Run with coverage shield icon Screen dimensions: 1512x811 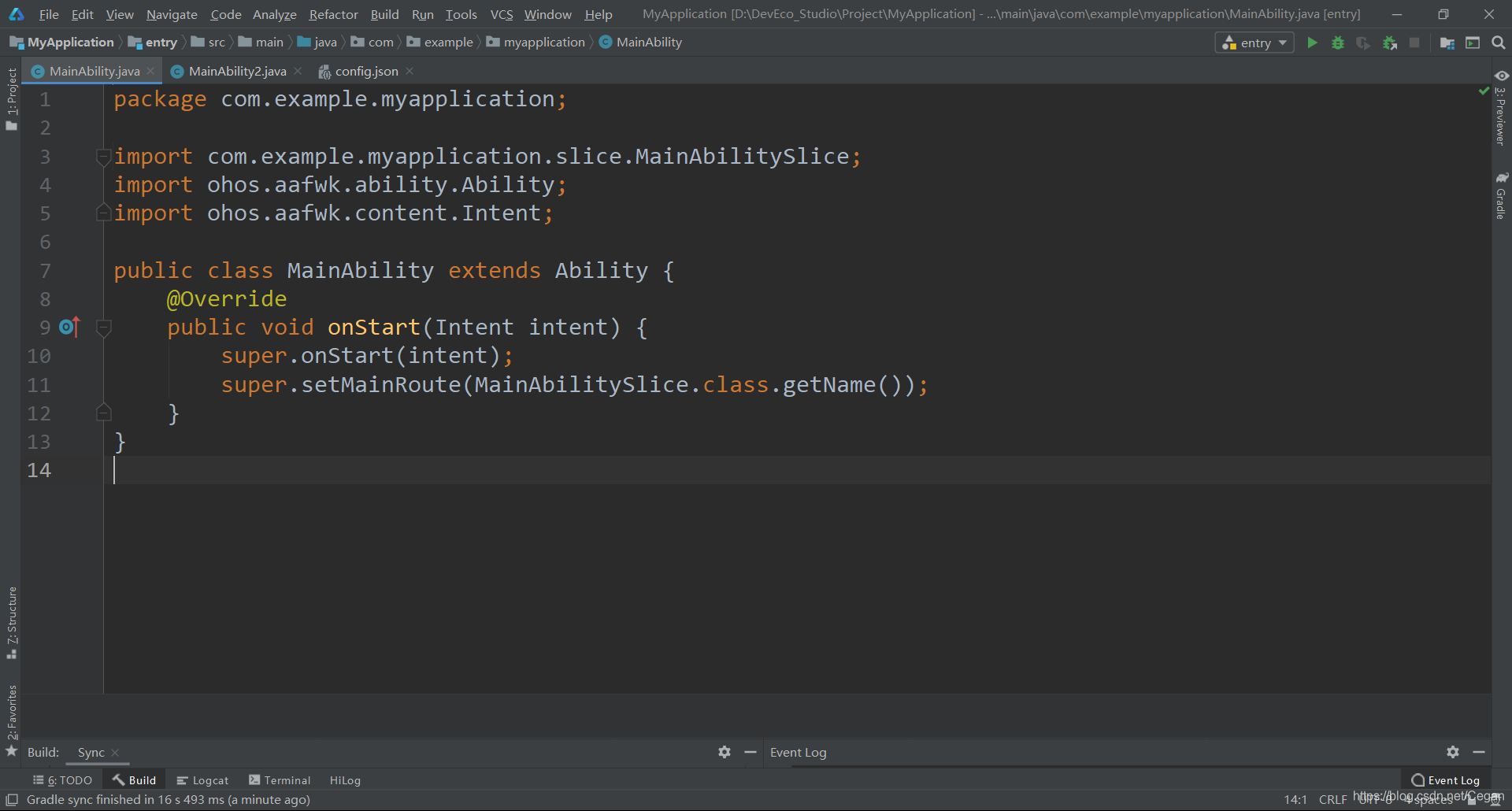coord(1363,43)
